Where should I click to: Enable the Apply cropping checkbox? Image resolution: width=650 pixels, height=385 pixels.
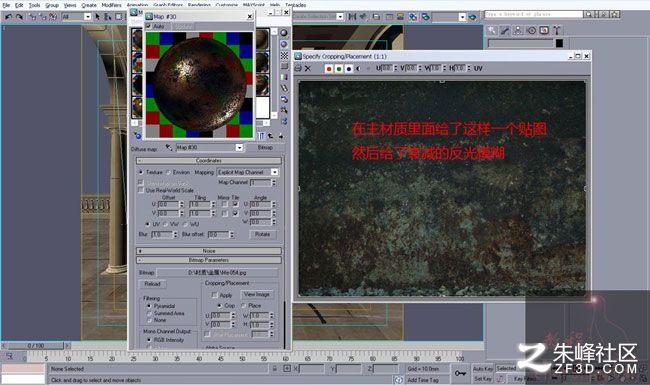(215, 295)
